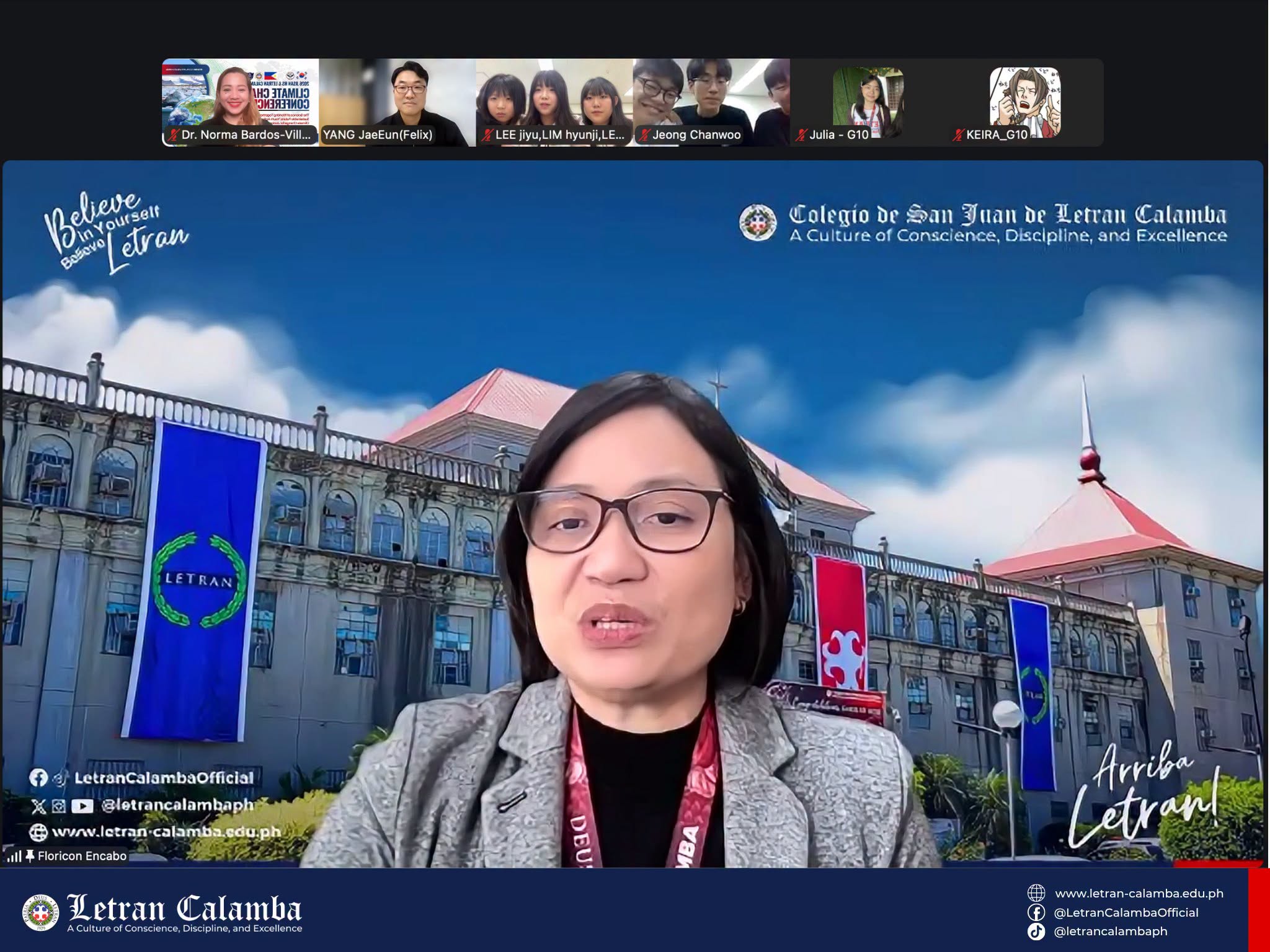Select KEIRA_G10 cartoon avatar thumbnail
Image resolution: width=1270 pixels, height=952 pixels.
pyautogui.click(x=1025, y=102)
